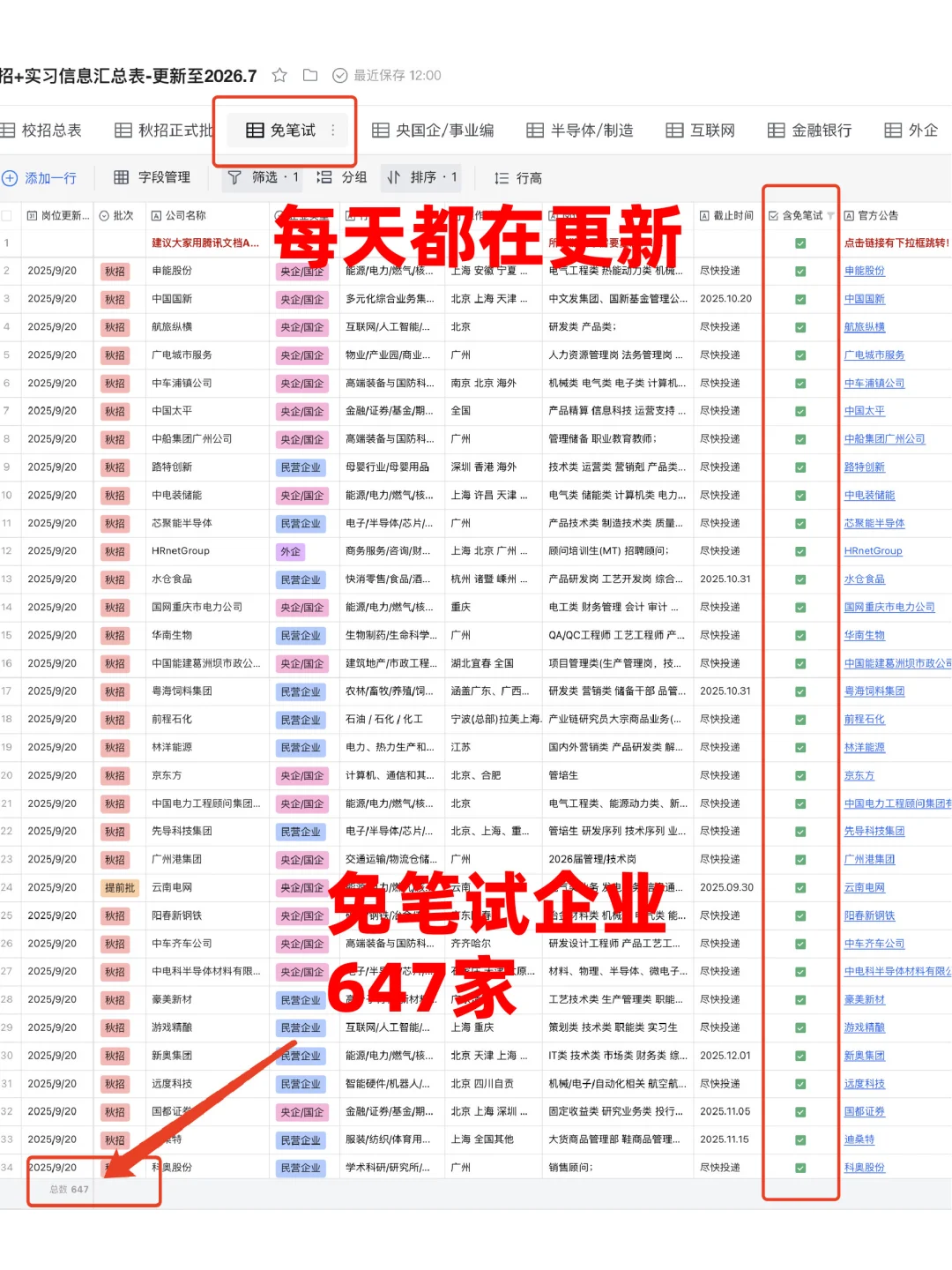Click the 批次 column header
This screenshot has width=952, height=1270.
pyautogui.click(x=116, y=216)
